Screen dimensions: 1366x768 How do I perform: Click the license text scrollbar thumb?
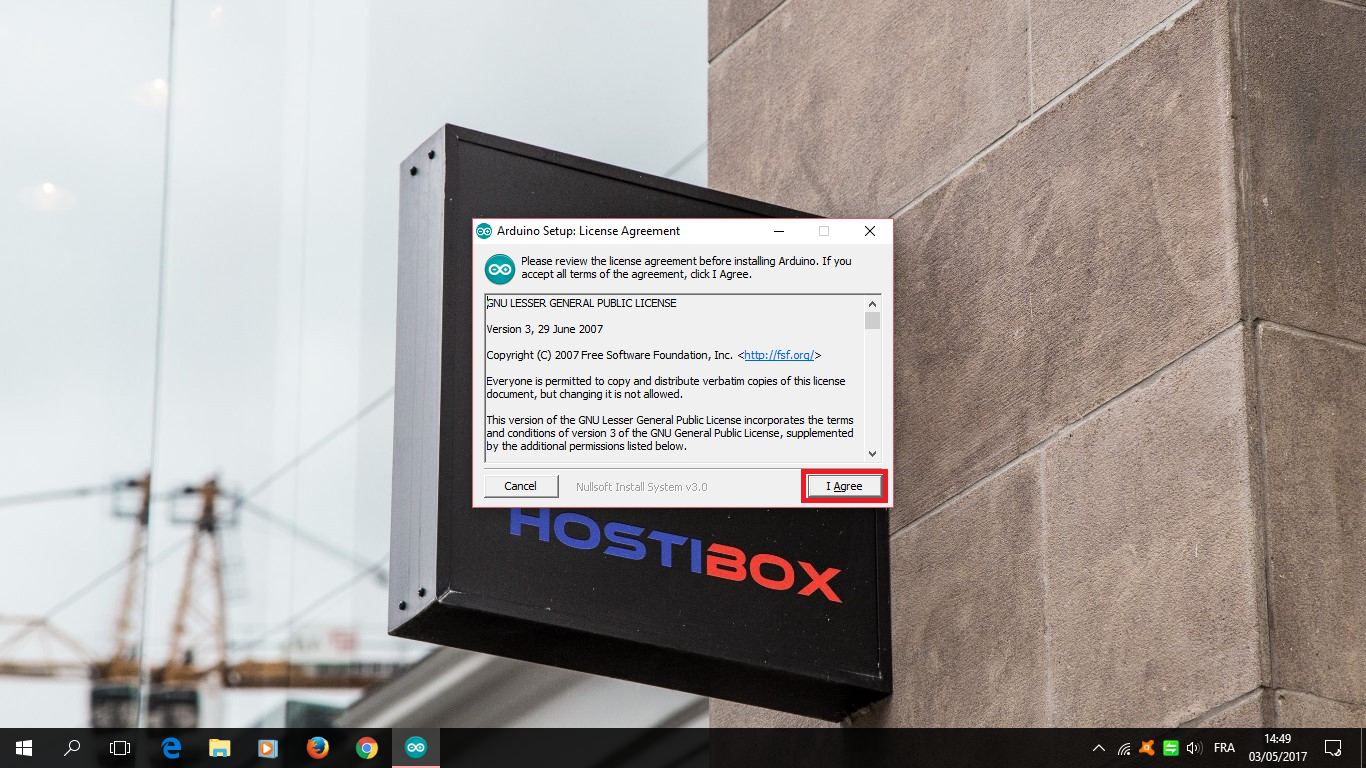coord(872,320)
